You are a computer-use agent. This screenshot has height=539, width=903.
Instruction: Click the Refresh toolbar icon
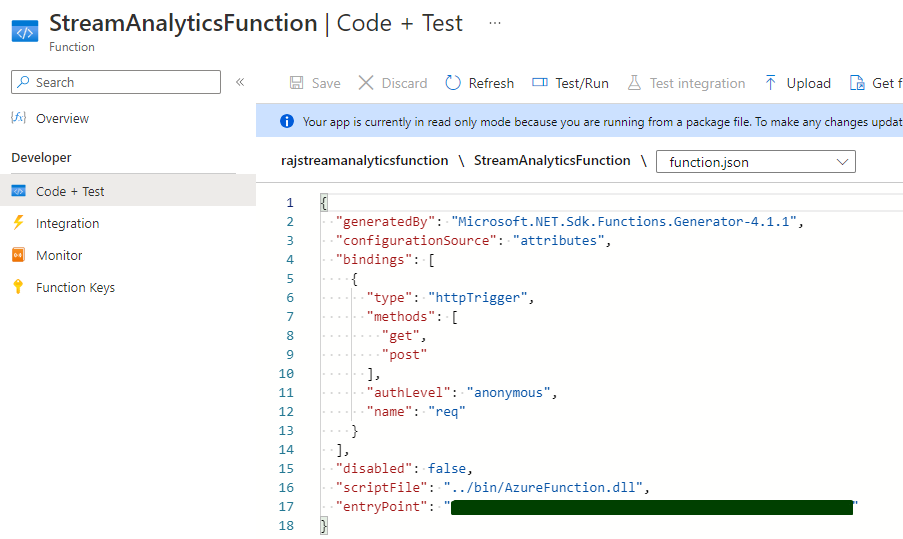click(454, 83)
